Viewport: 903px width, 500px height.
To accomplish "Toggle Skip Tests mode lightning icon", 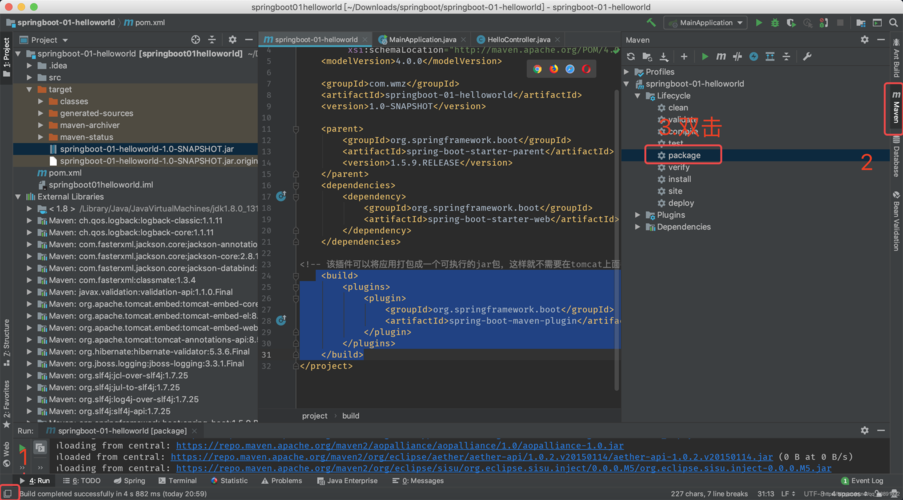I will (x=753, y=56).
